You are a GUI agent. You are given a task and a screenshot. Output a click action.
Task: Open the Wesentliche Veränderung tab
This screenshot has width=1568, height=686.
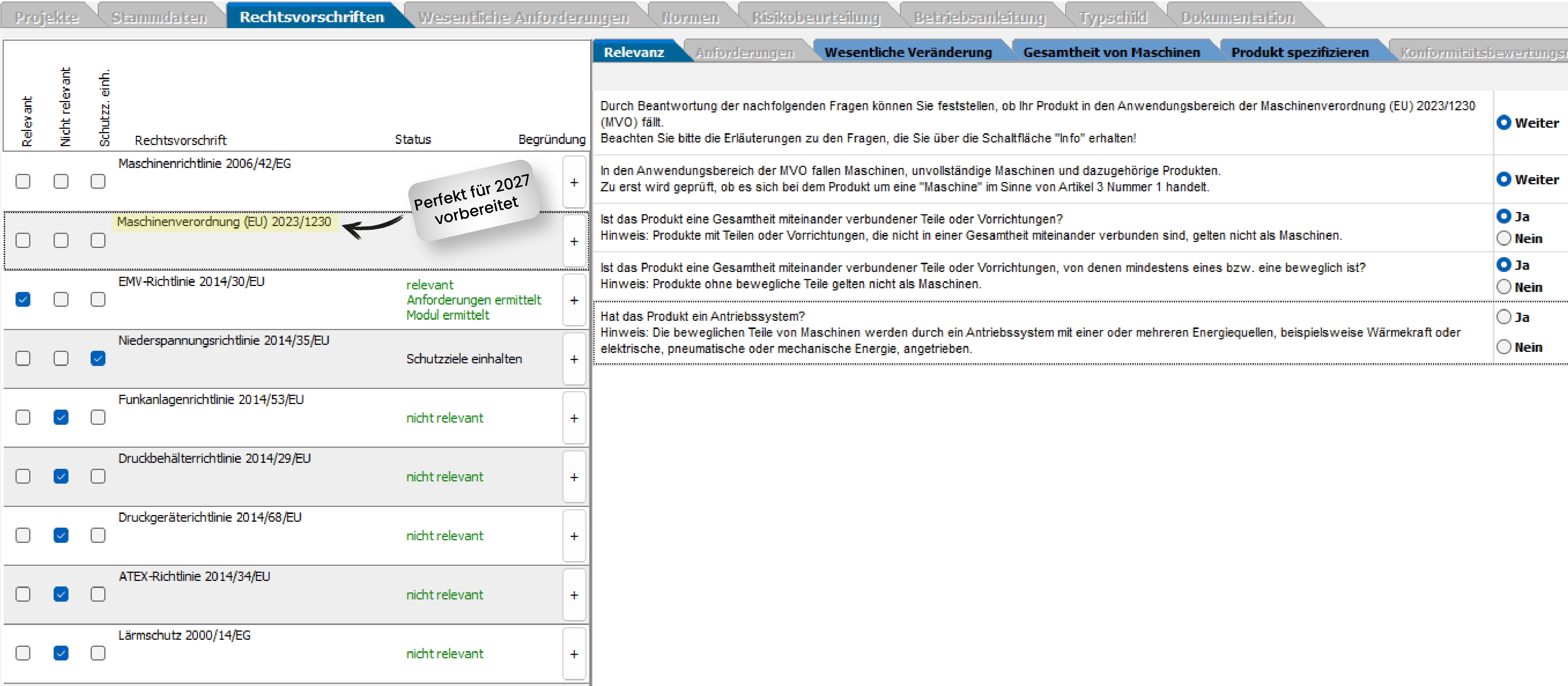point(908,52)
